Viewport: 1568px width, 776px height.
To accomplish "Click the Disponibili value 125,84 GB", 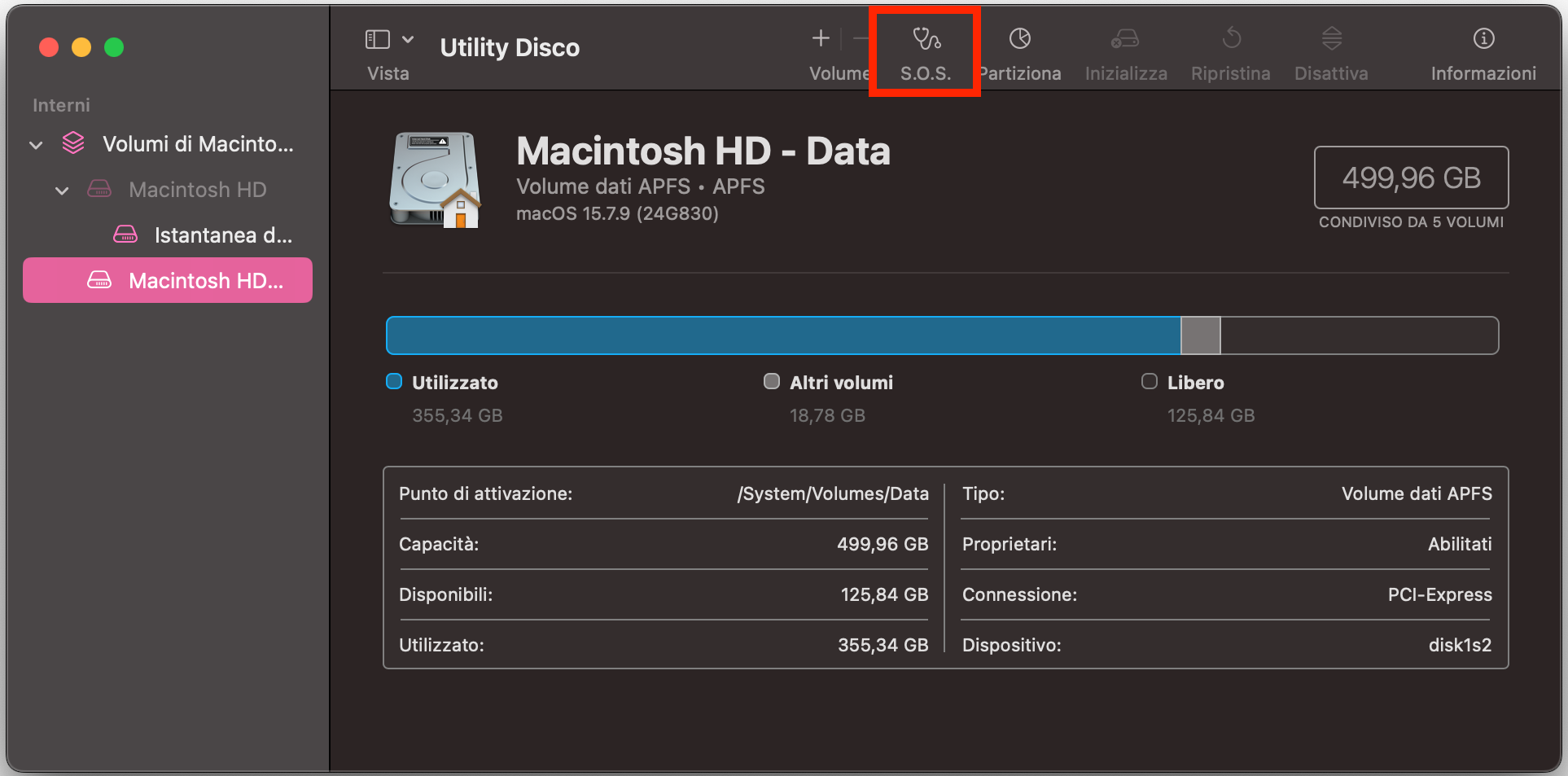I will coord(884,594).
